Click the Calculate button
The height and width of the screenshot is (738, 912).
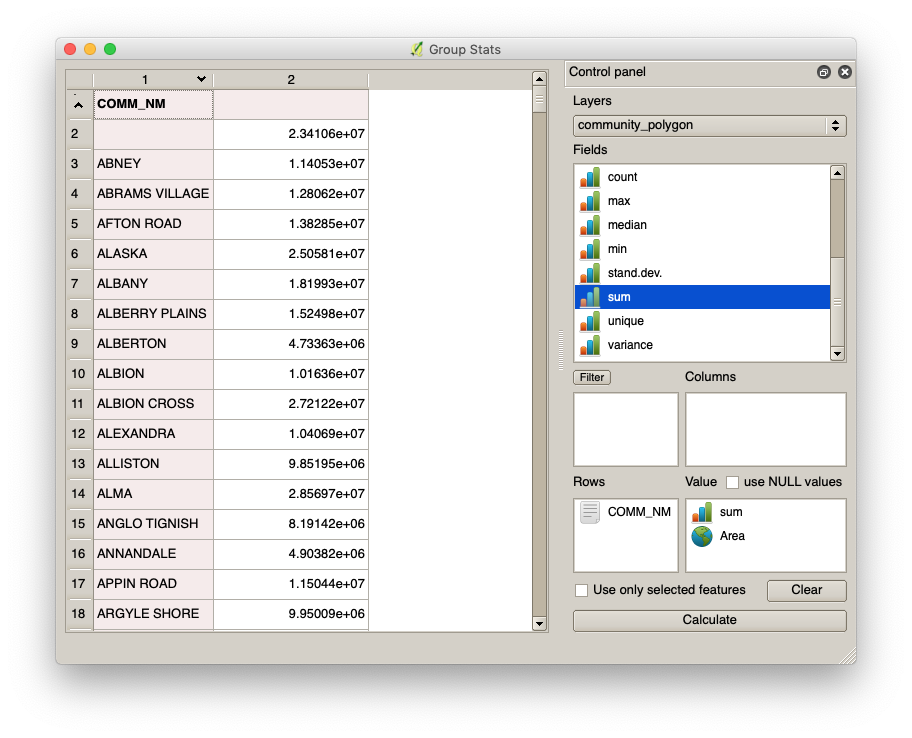point(710,621)
